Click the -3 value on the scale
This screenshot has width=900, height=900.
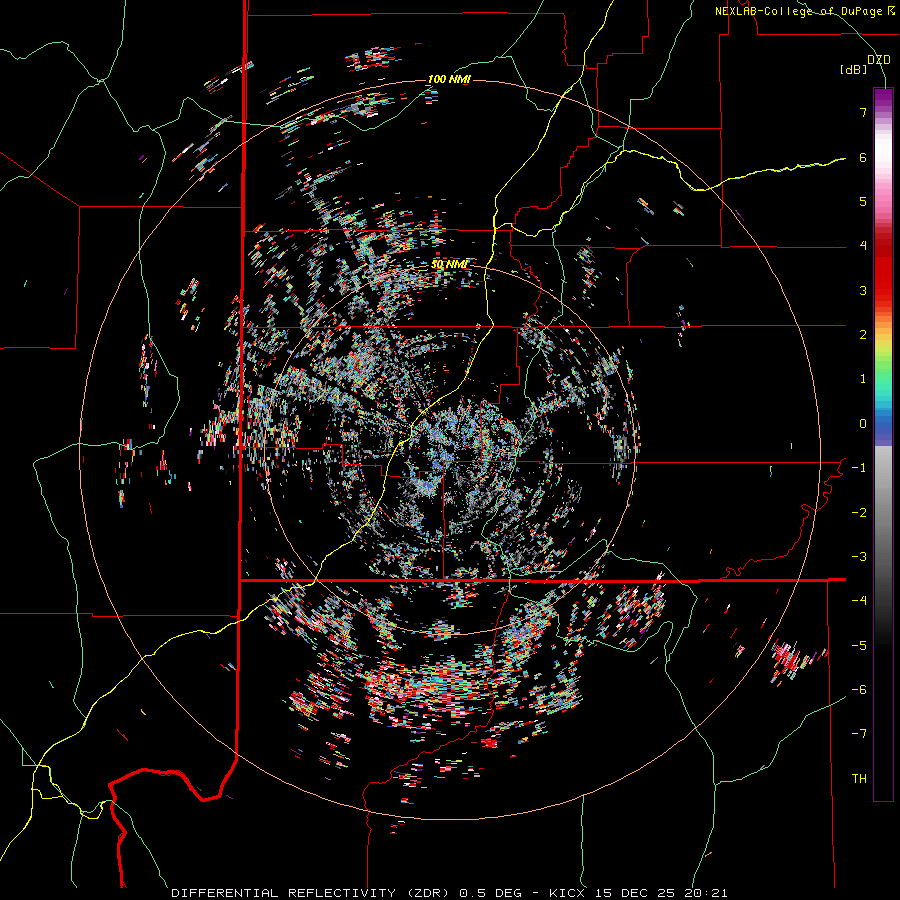coord(859,557)
